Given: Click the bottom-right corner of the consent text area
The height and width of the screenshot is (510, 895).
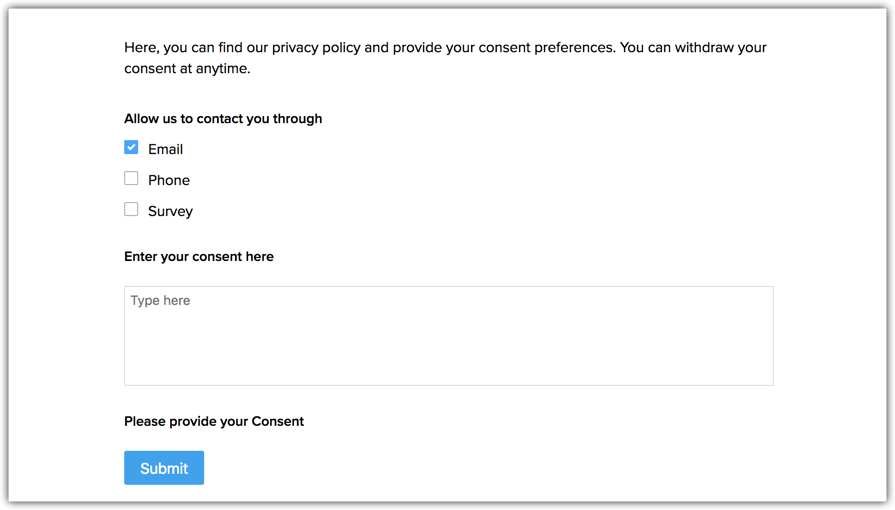Looking at the screenshot, I should (x=771, y=383).
